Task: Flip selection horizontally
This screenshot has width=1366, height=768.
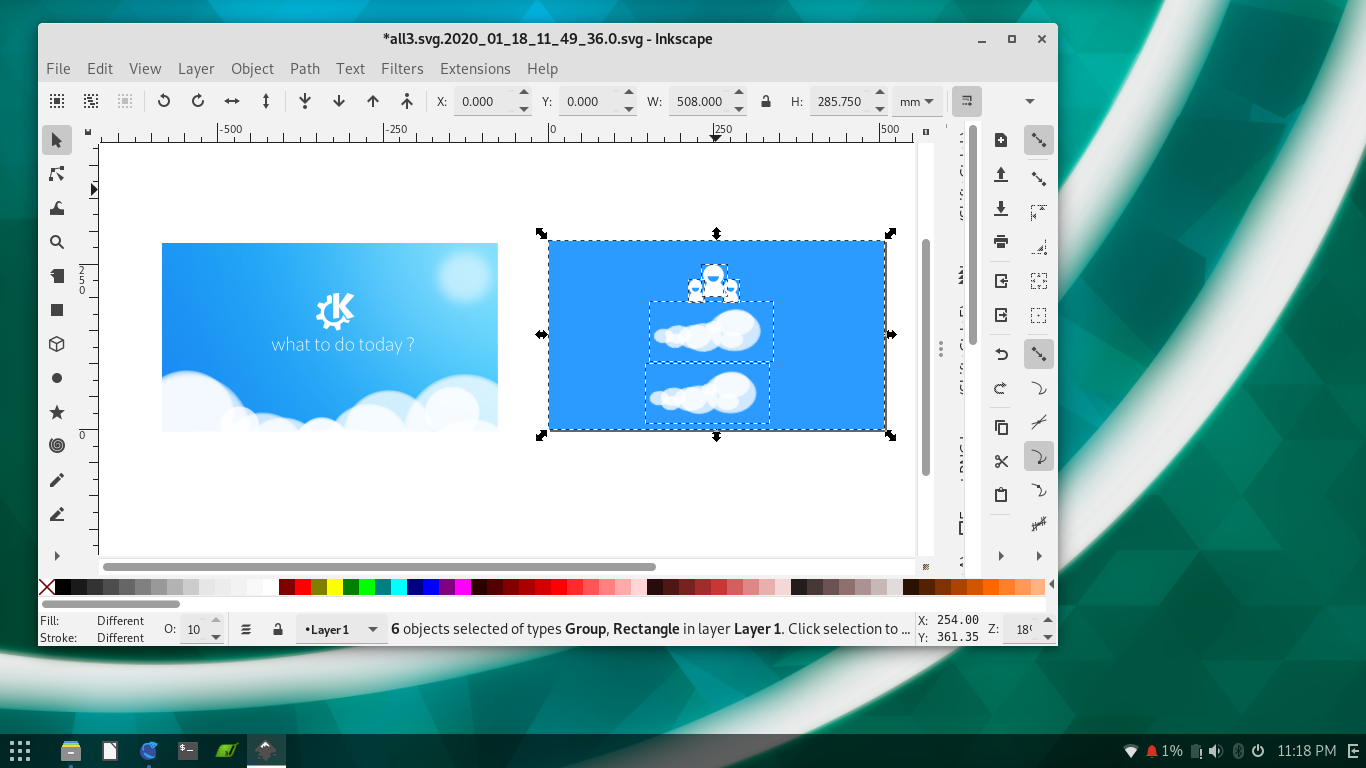Action: tap(232, 101)
